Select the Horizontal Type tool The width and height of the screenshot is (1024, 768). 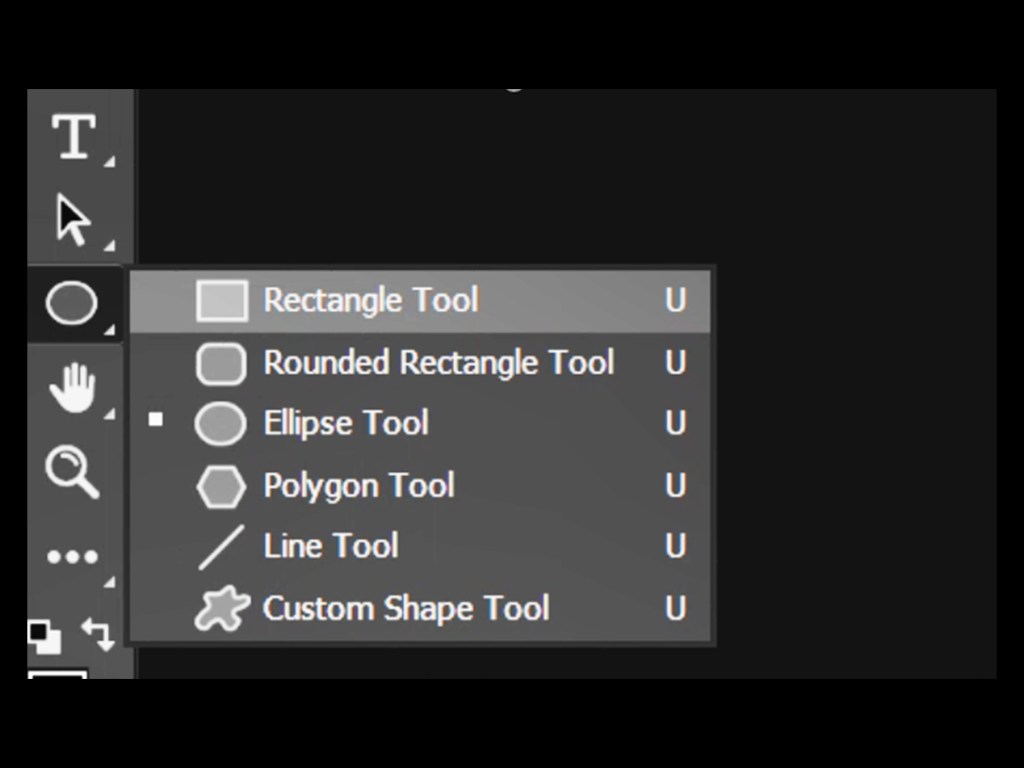coord(74,137)
